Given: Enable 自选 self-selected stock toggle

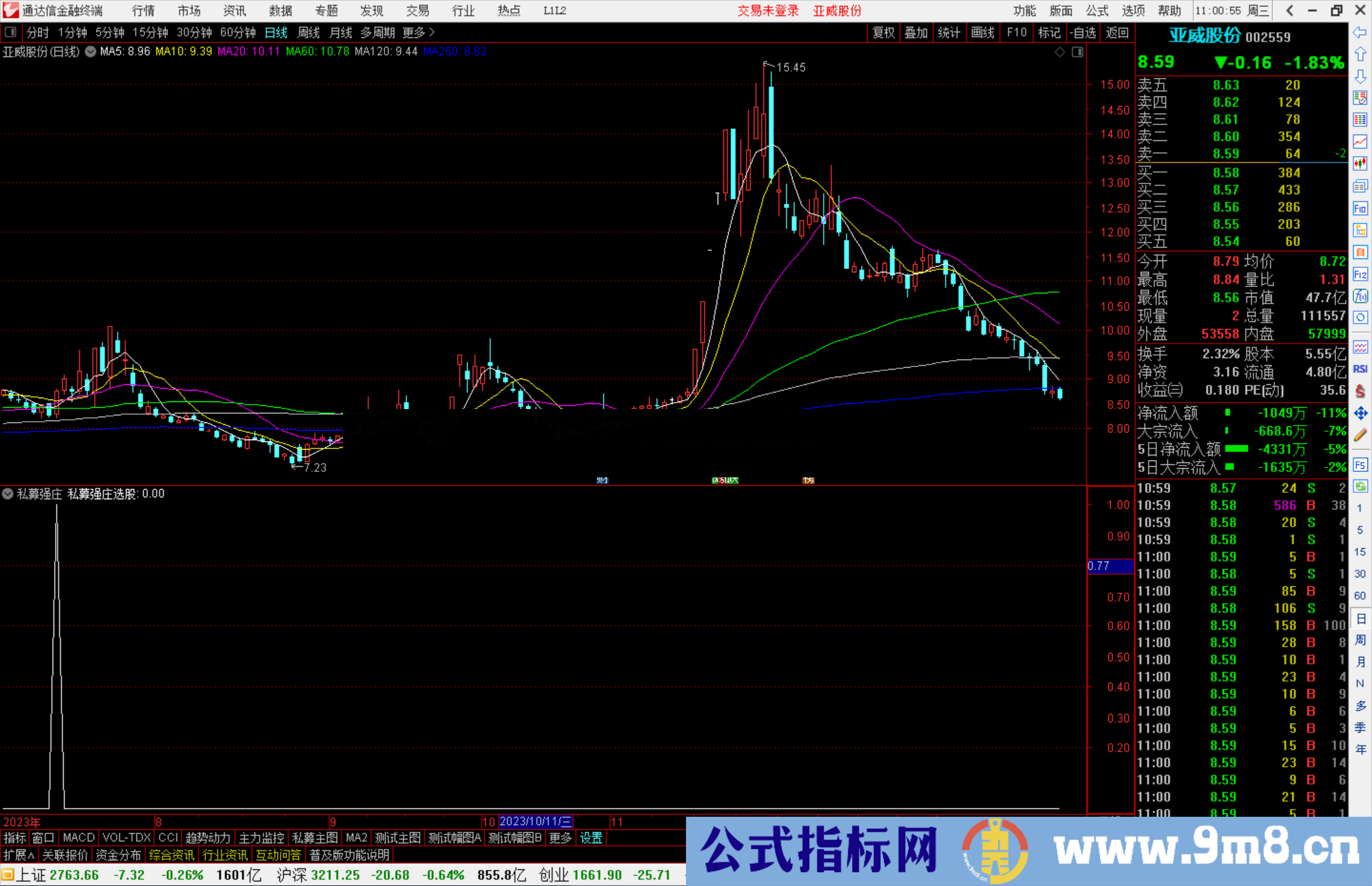Looking at the screenshot, I should point(1085,33).
